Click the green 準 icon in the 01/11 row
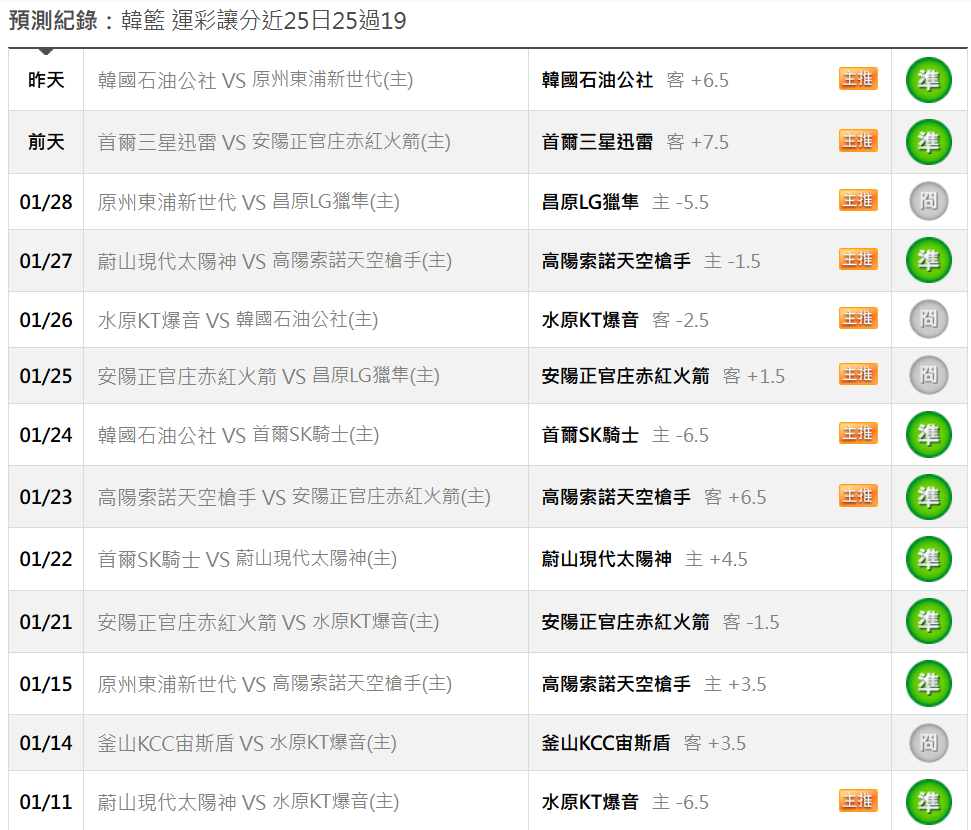Screen dimensions: 971x830 (928, 802)
